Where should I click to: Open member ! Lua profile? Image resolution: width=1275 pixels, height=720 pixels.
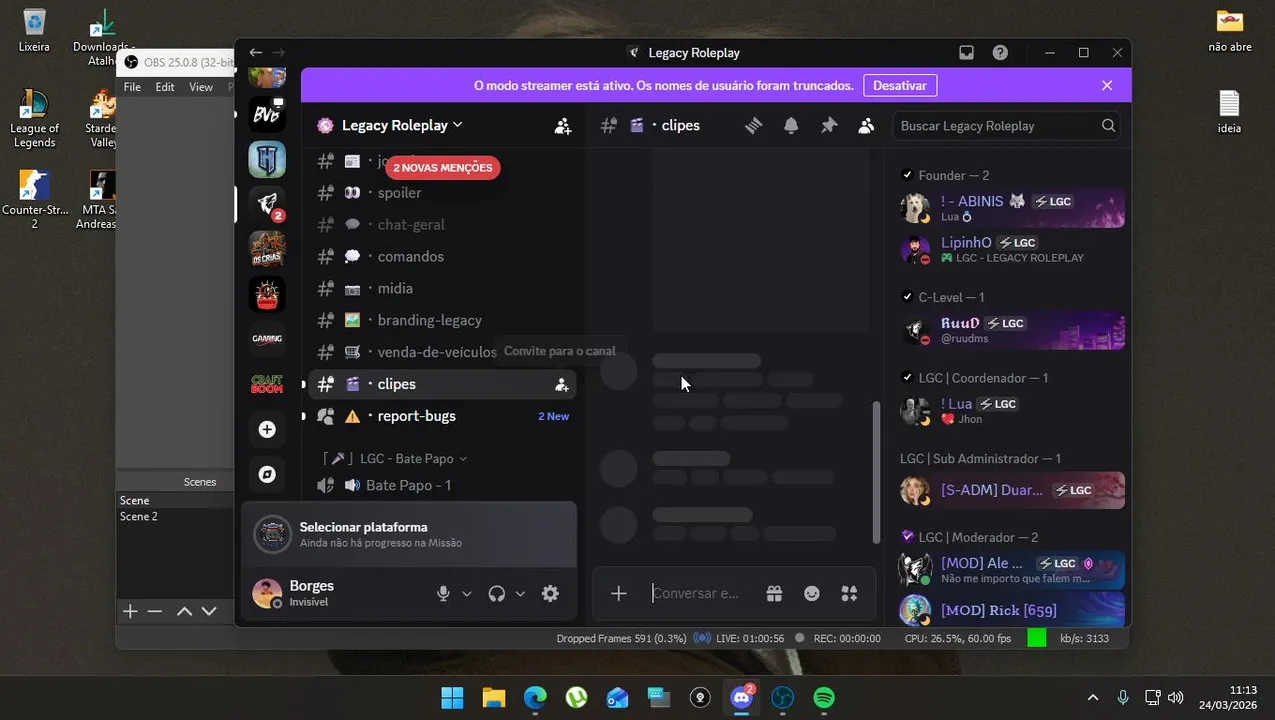(1011, 411)
